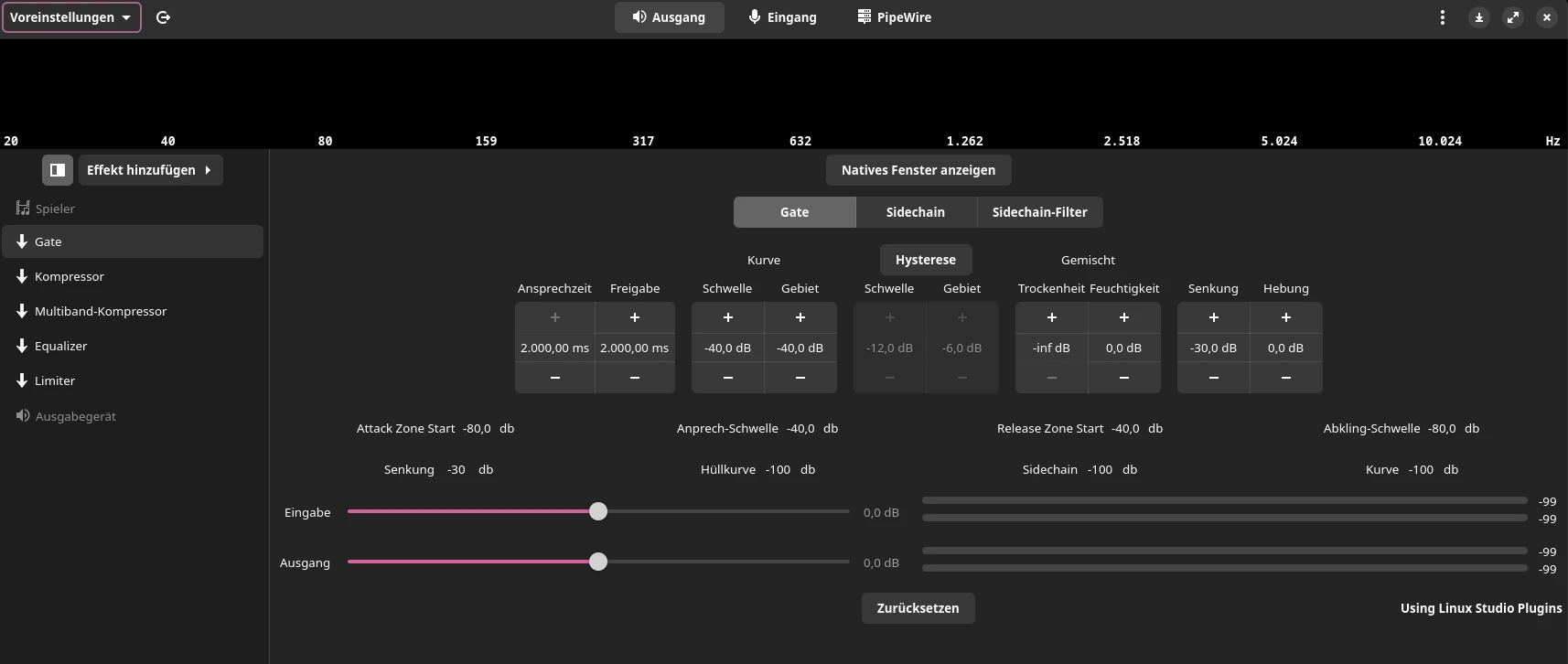Open the Effekt hinzufügen menu
The height and width of the screenshot is (664, 1568).
pyautogui.click(x=150, y=170)
